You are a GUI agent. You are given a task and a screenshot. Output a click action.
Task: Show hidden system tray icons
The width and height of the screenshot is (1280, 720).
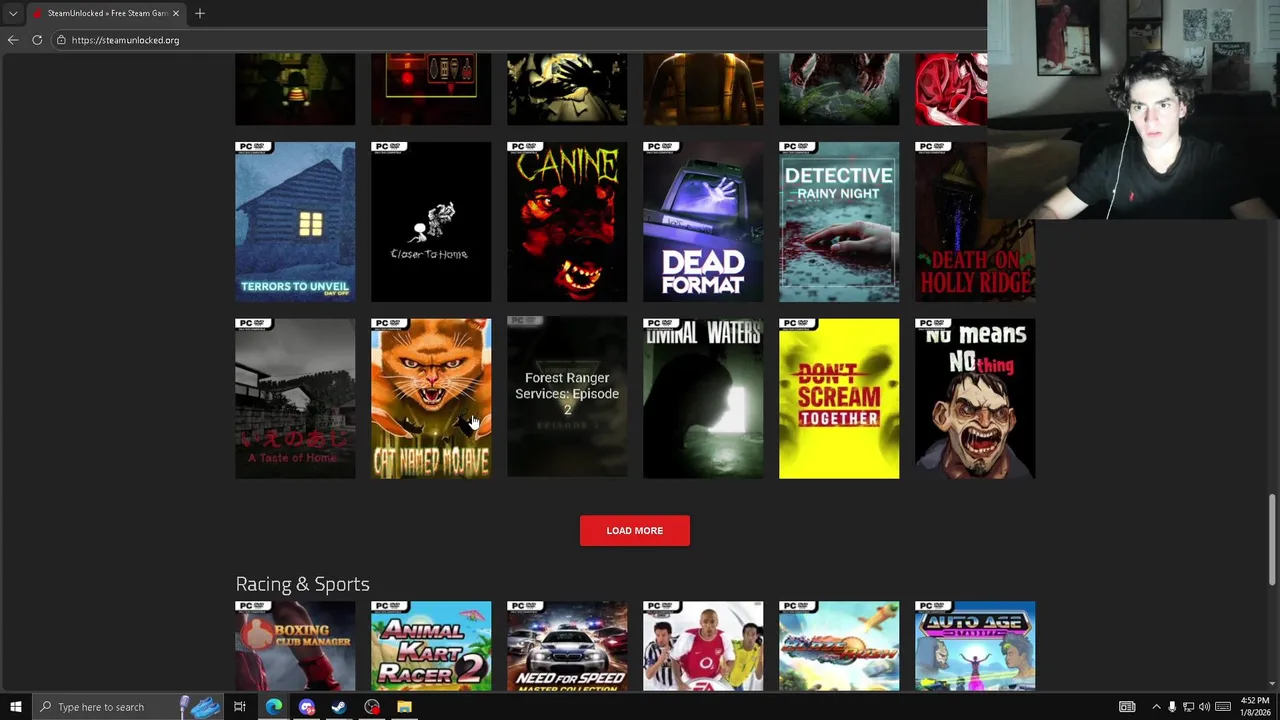click(1156, 707)
